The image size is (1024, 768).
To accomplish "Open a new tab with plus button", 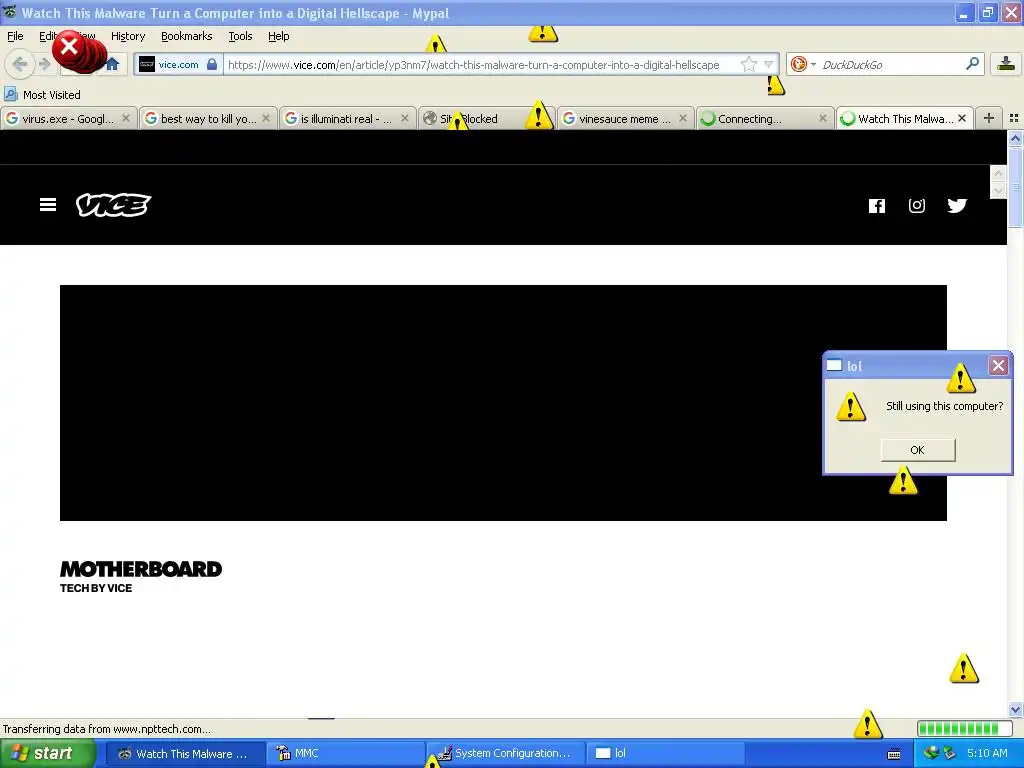I will [989, 118].
